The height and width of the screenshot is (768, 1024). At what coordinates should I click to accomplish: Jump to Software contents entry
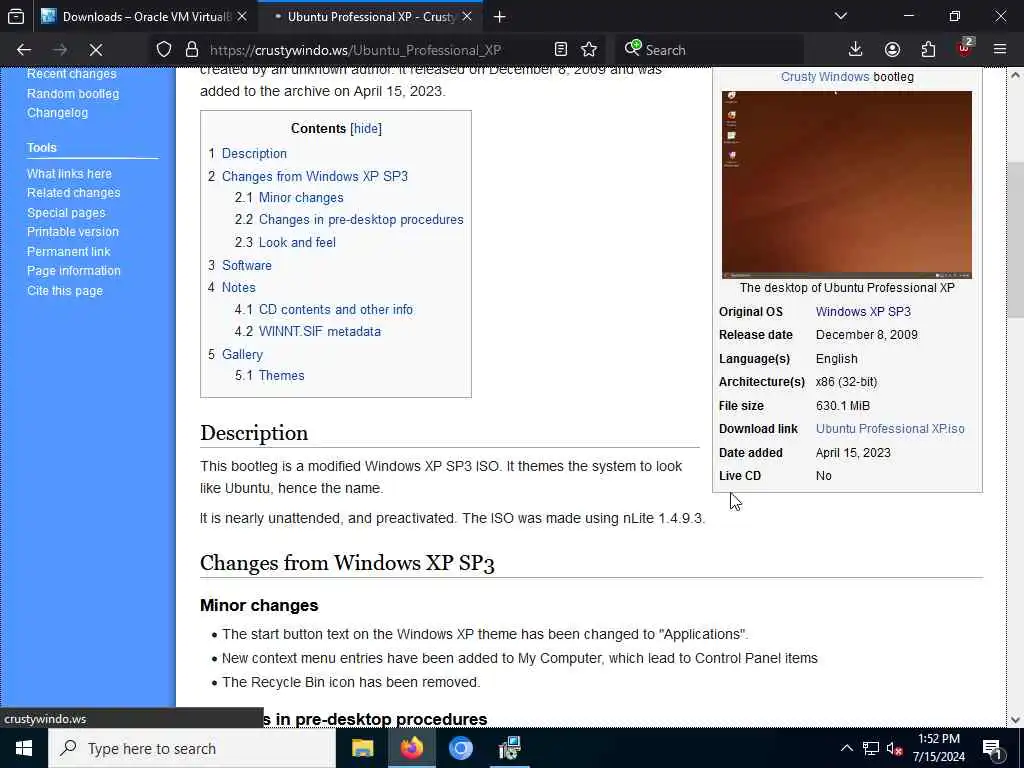pos(247,265)
